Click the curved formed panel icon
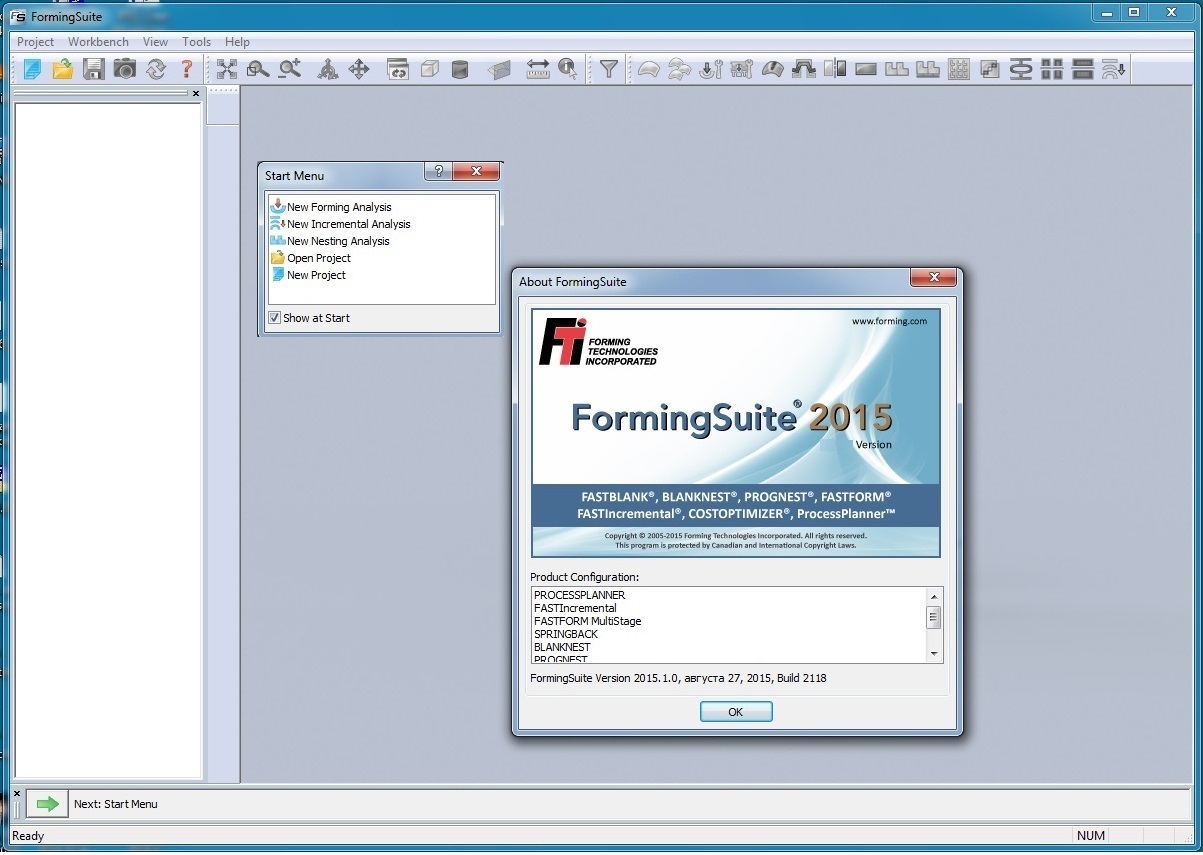 (772, 69)
